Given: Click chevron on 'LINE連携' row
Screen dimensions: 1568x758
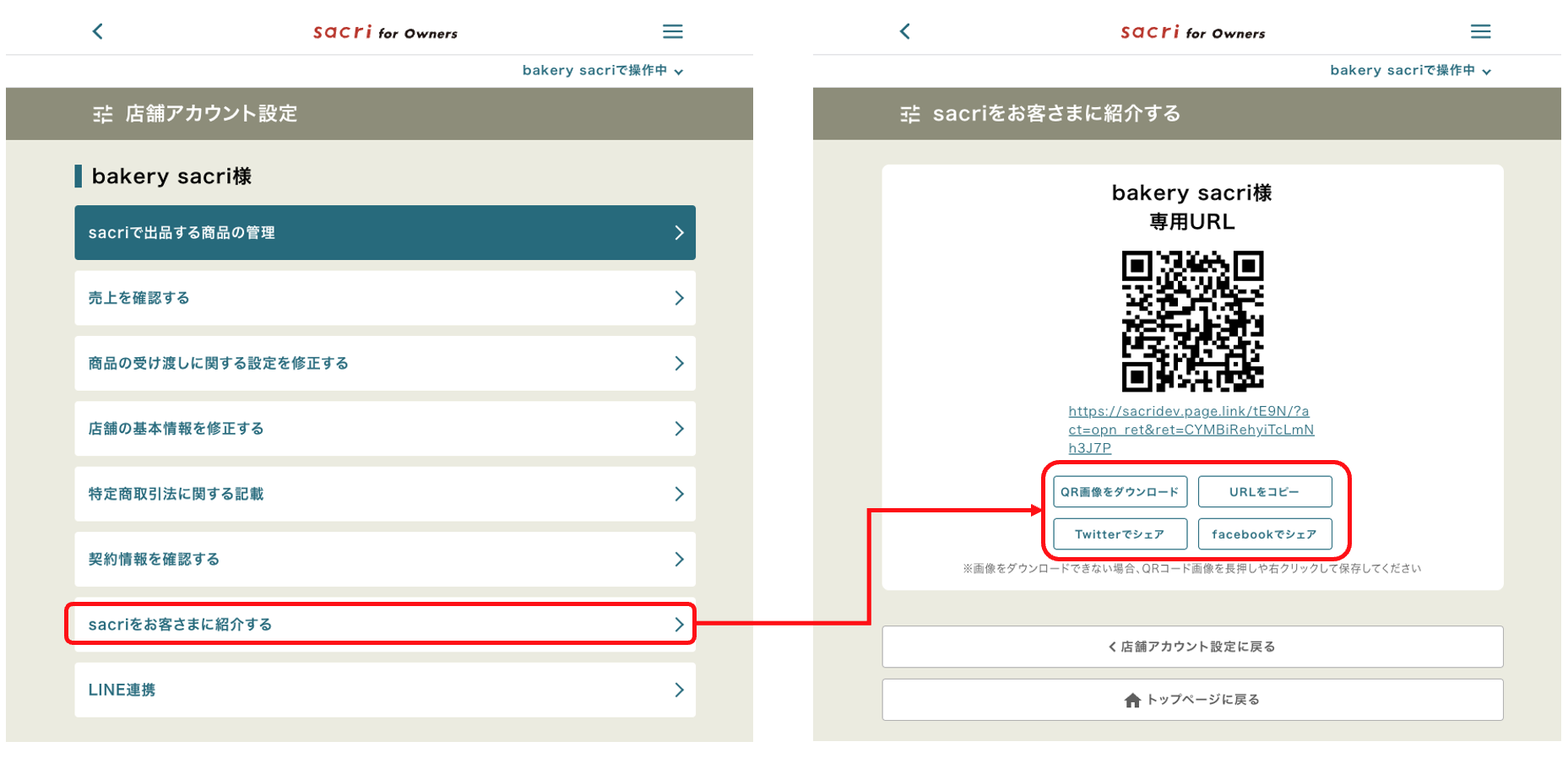Looking at the screenshot, I should (x=679, y=690).
